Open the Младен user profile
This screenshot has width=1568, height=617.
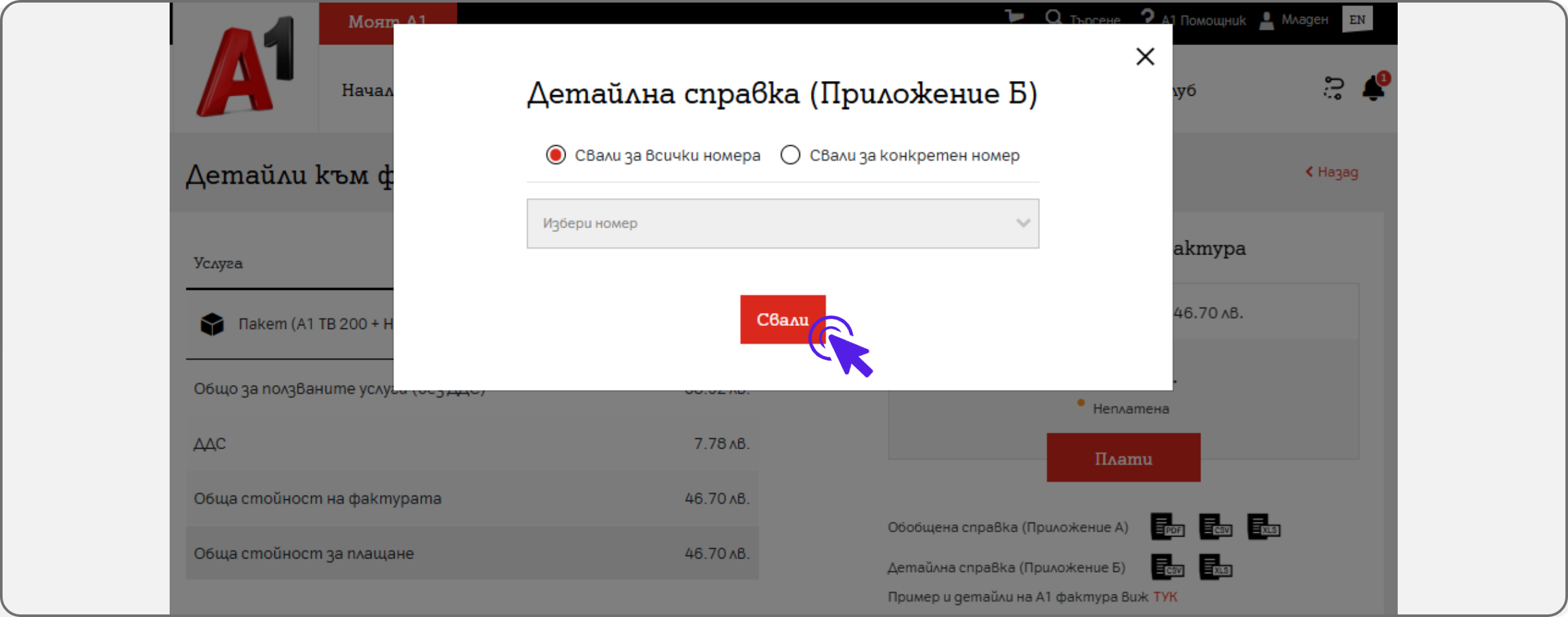pyautogui.click(x=1294, y=20)
